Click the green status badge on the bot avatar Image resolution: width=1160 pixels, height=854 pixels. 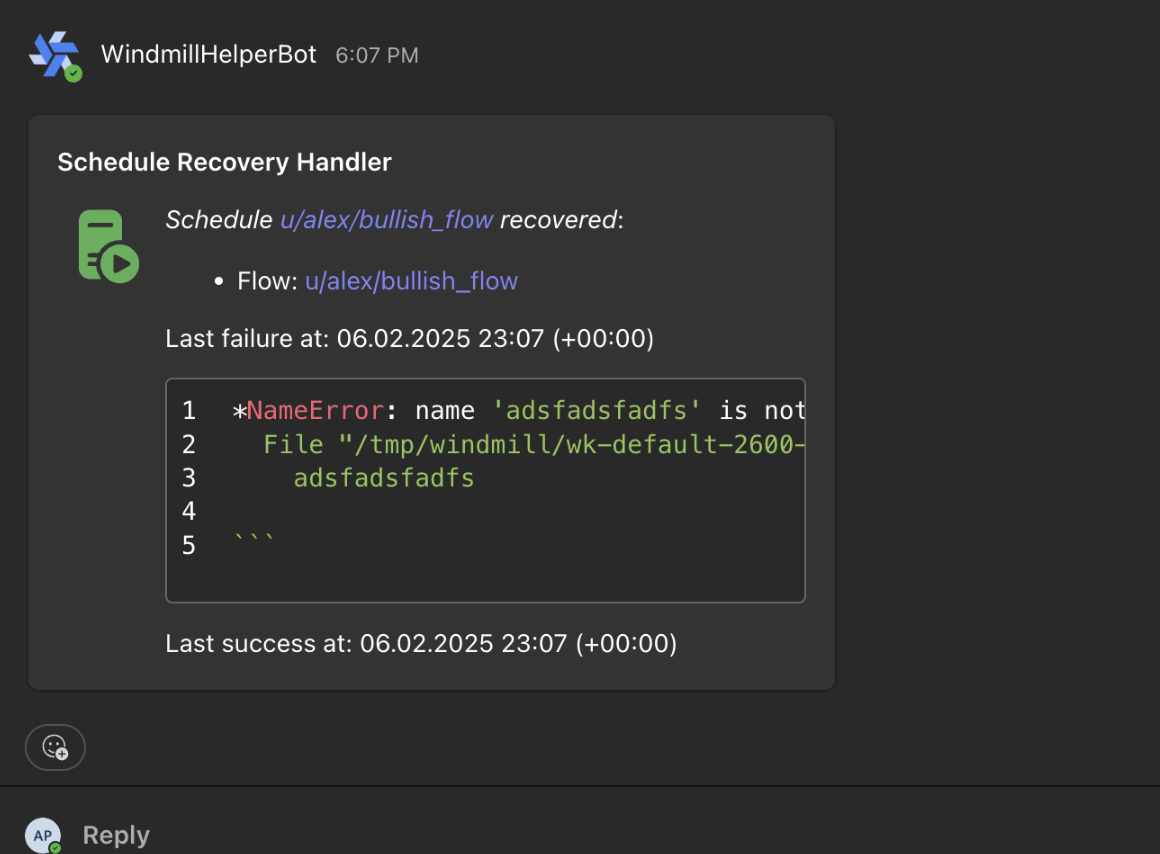coord(73,73)
